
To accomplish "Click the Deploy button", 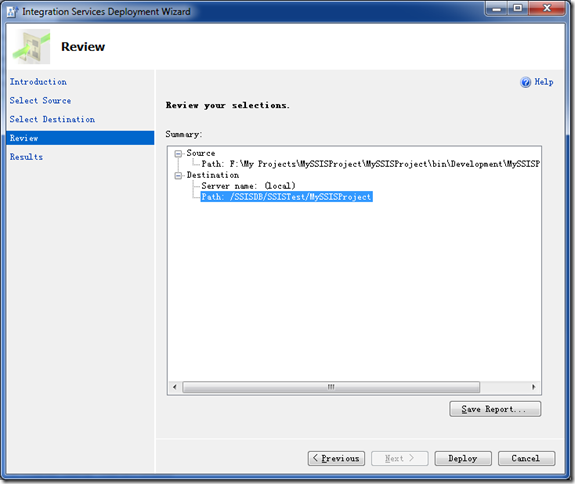I will pyautogui.click(x=463, y=458).
